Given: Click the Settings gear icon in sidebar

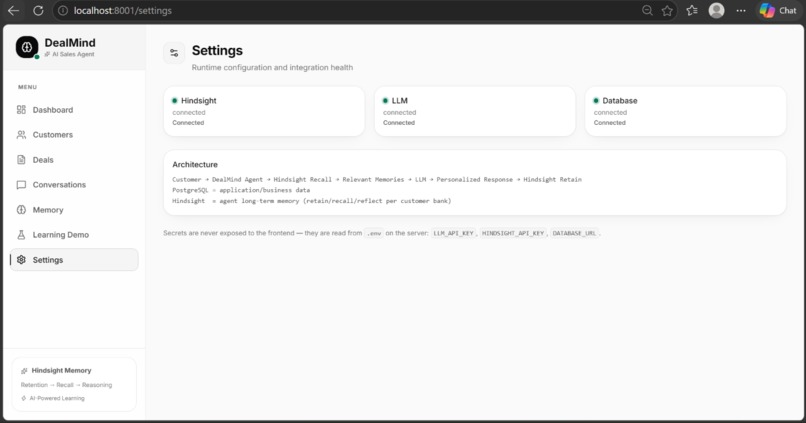Looking at the screenshot, I should point(21,260).
